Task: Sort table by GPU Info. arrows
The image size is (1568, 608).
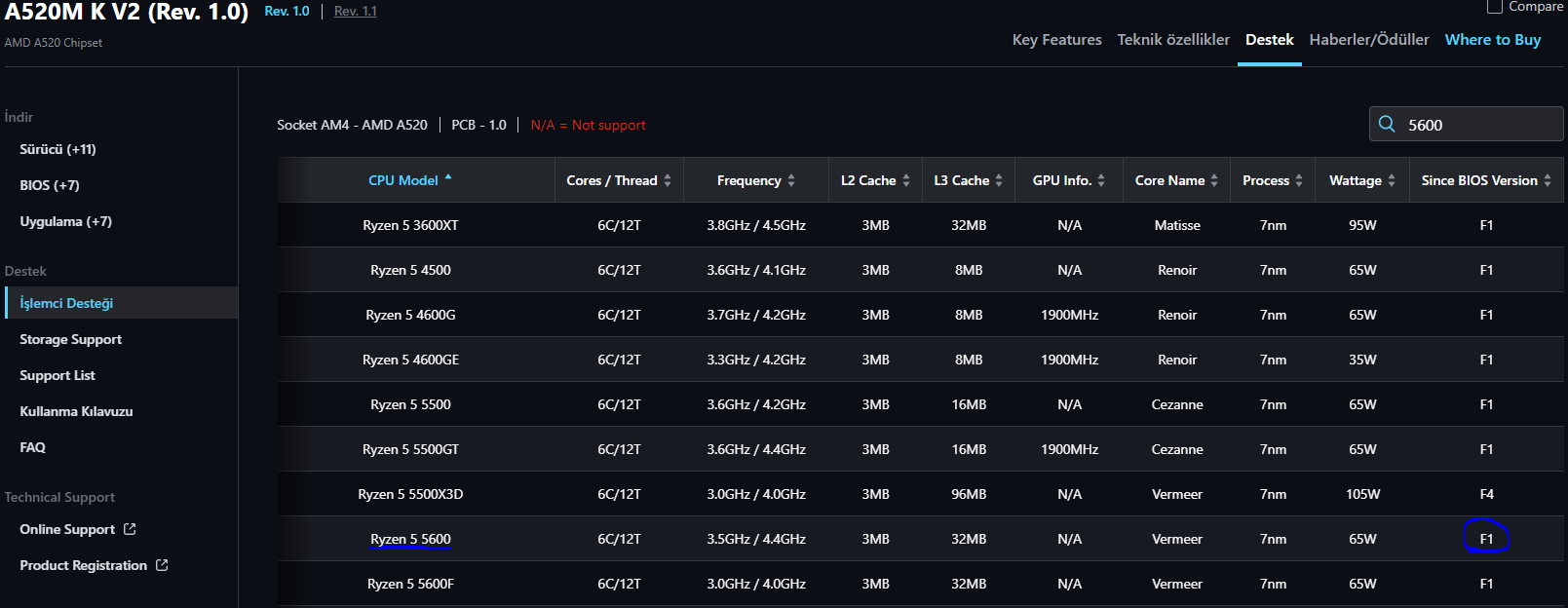Action: pyautogui.click(x=1101, y=180)
